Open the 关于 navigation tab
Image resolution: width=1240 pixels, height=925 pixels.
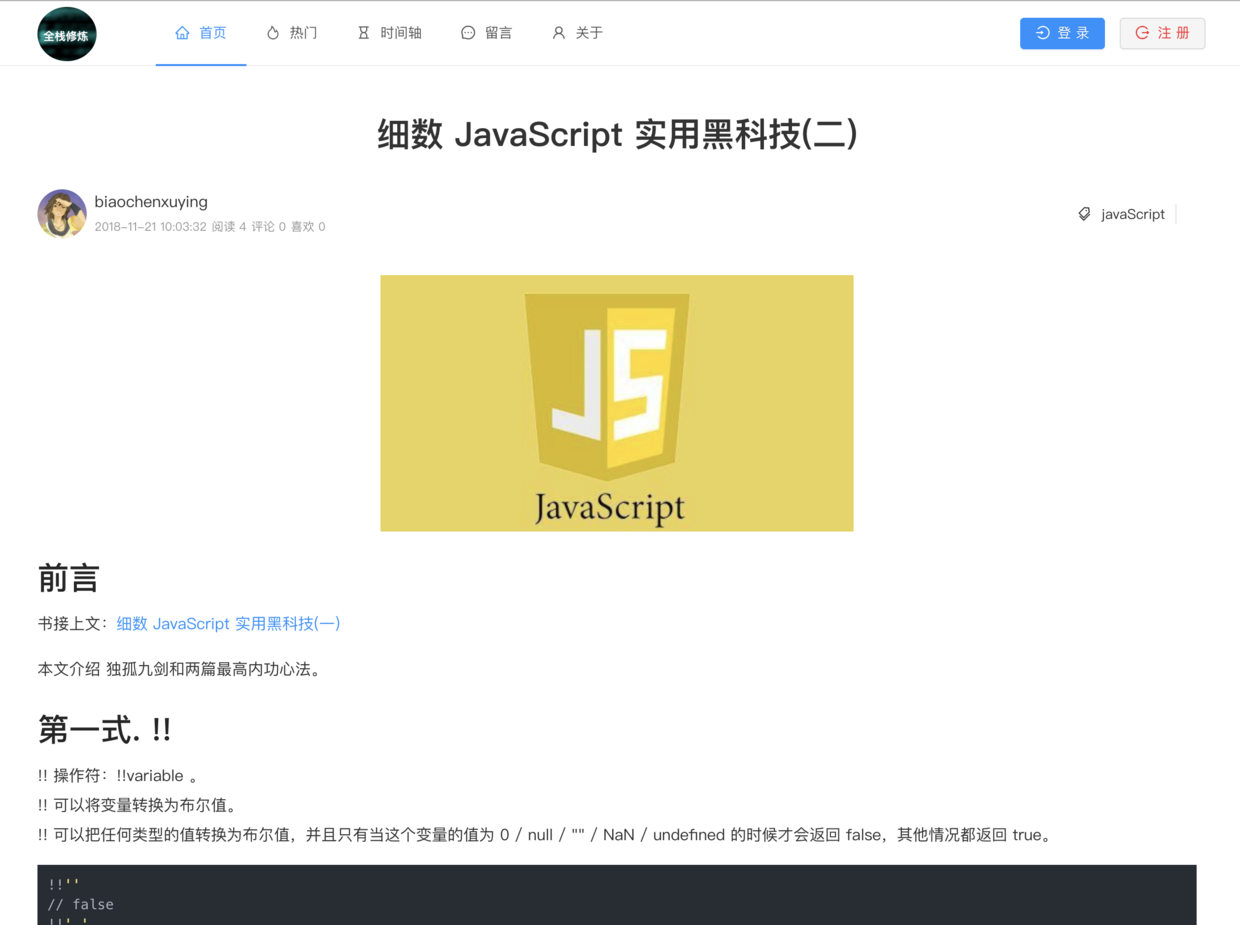tap(578, 33)
